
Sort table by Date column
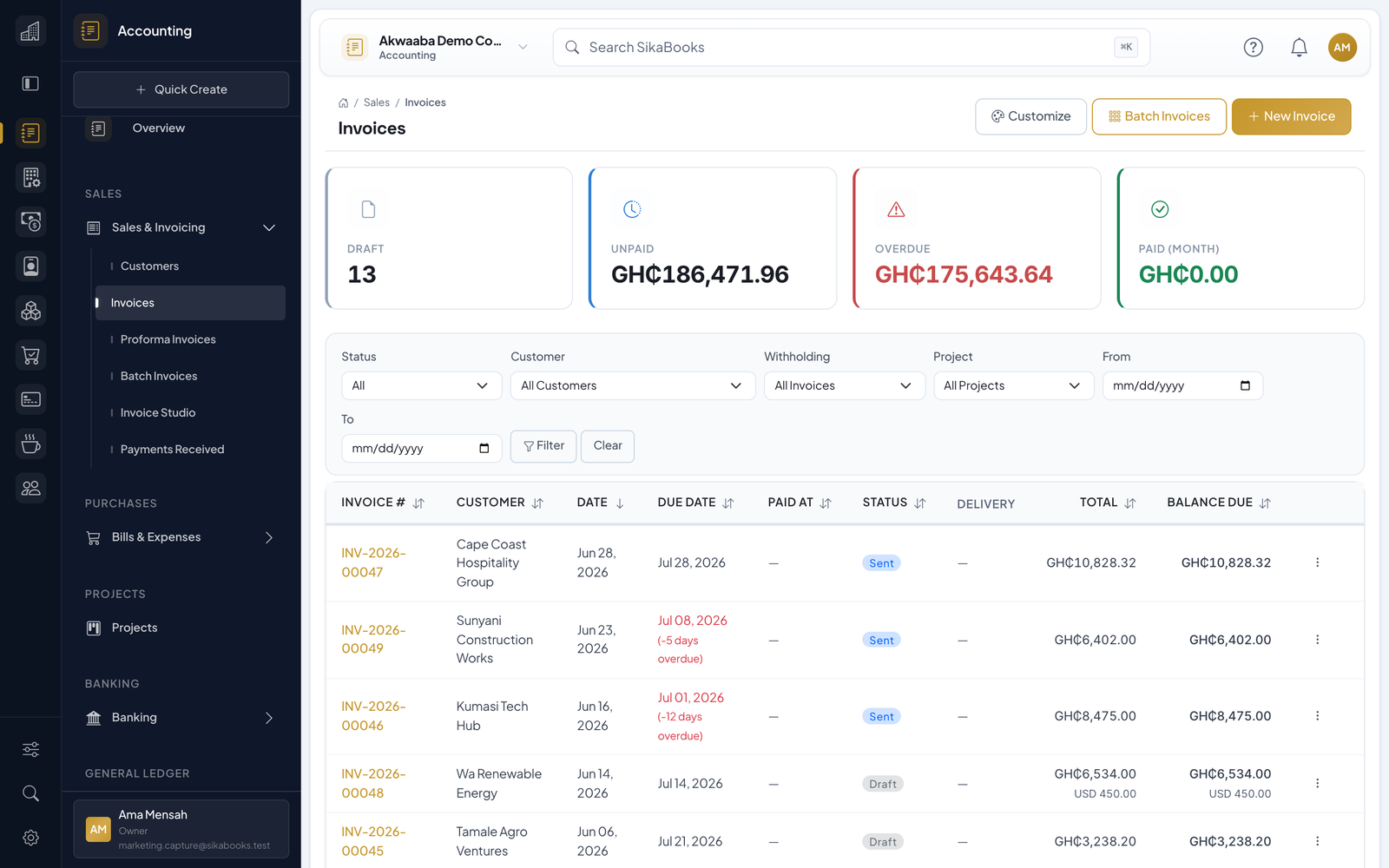click(601, 503)
